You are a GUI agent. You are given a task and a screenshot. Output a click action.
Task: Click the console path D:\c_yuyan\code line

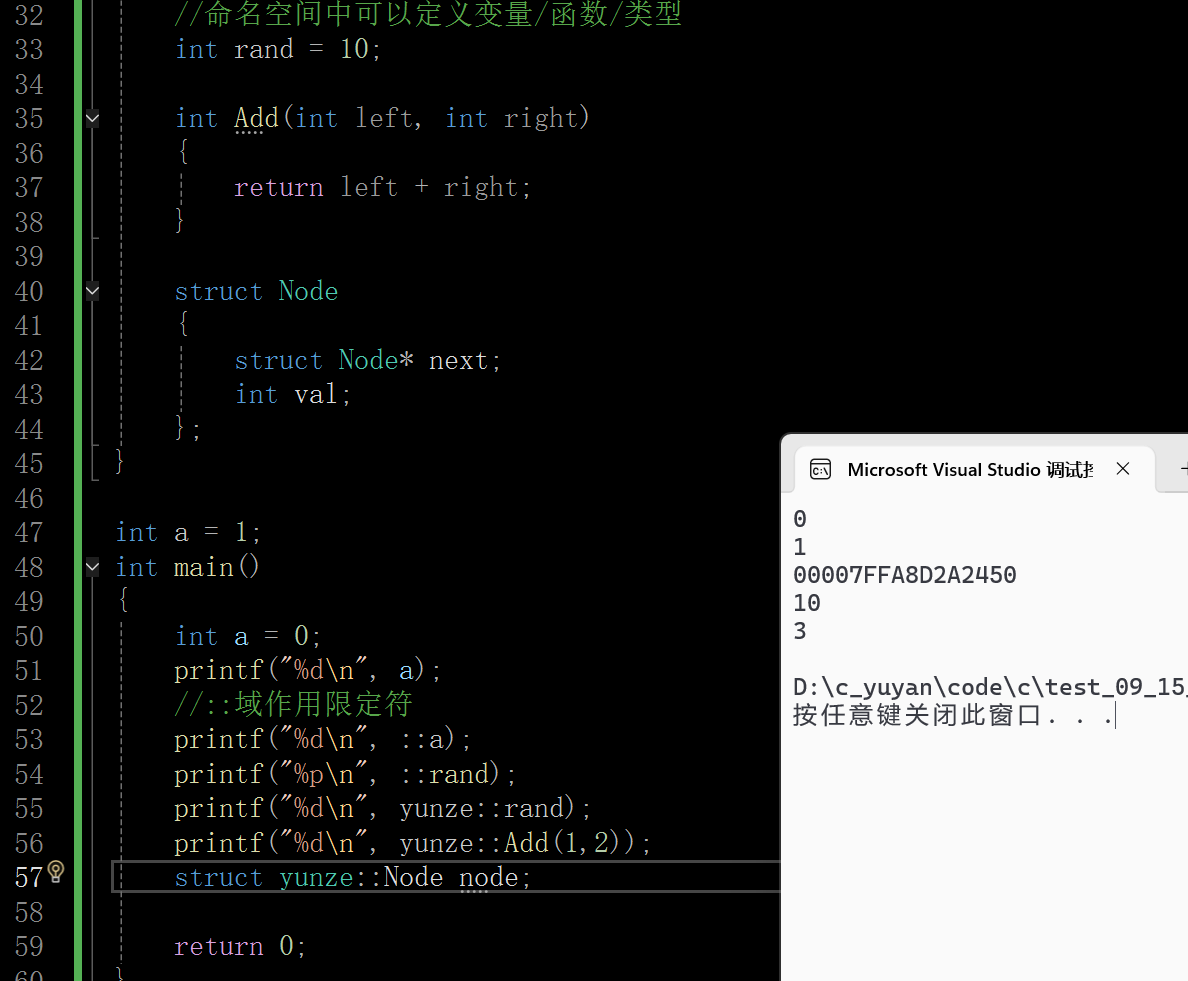990,687
